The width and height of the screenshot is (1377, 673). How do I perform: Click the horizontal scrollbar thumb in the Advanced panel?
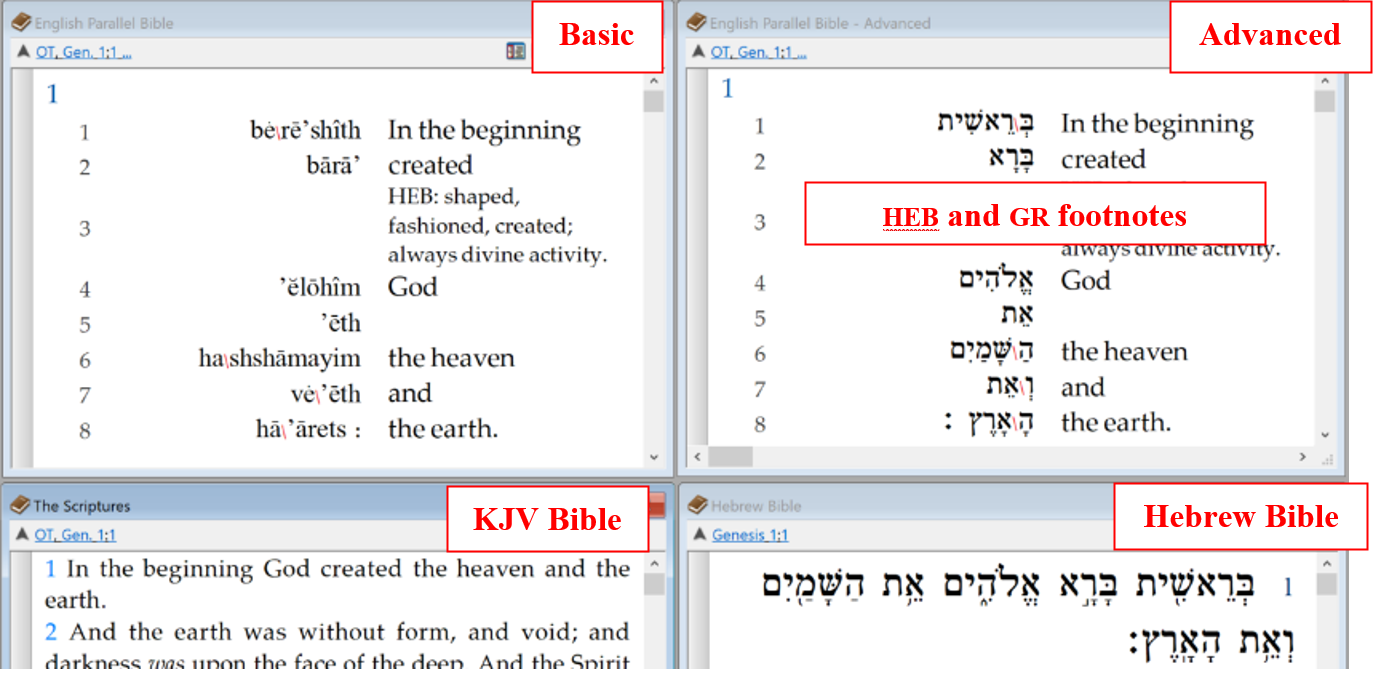[731, 457]
